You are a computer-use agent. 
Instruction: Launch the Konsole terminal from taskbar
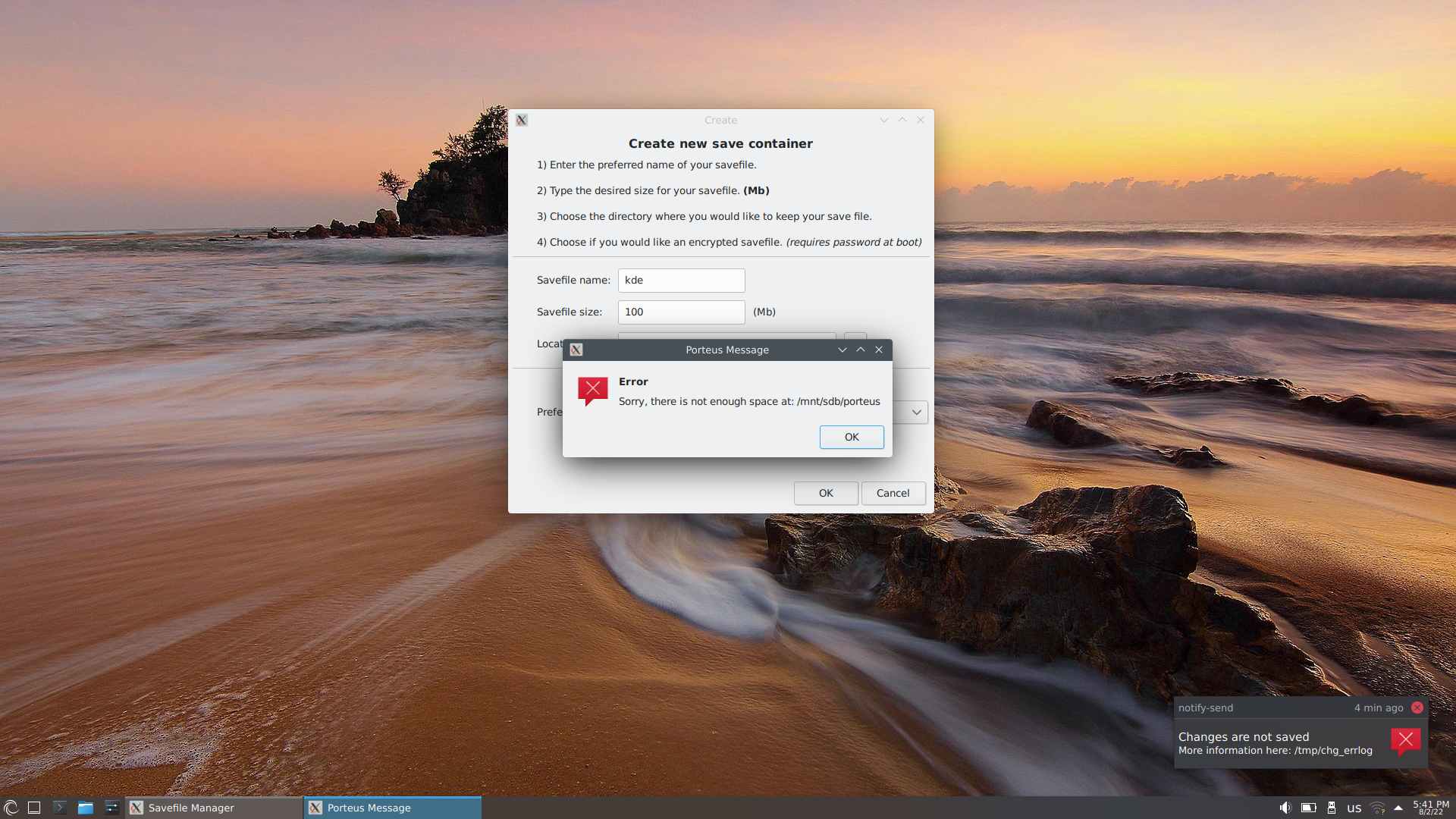point(60,808)
